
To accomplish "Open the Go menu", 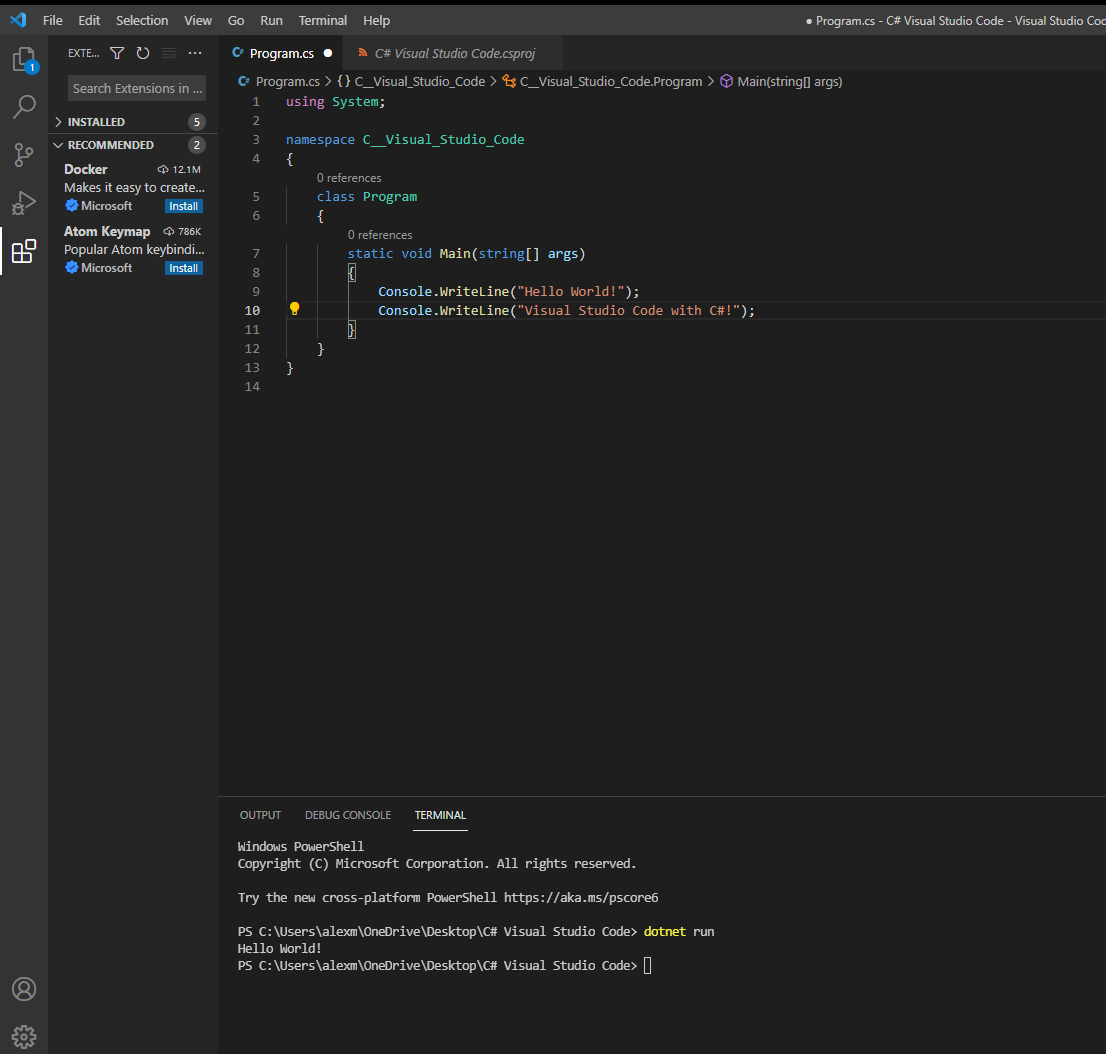I will click(236, 20).
